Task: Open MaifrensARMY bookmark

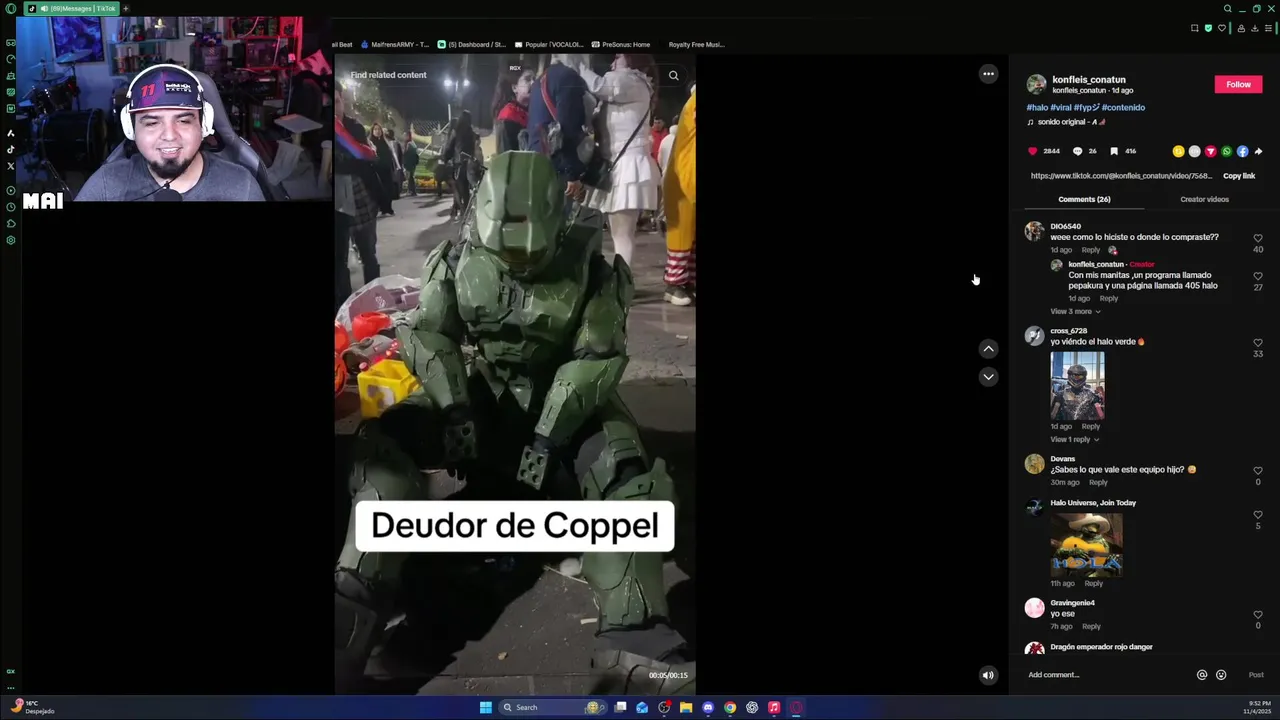Action: click(394, 44)
